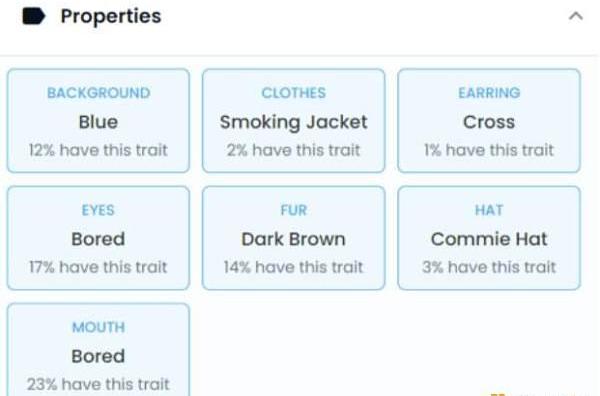Collapse the Properties section chevron

pos(576,16)
